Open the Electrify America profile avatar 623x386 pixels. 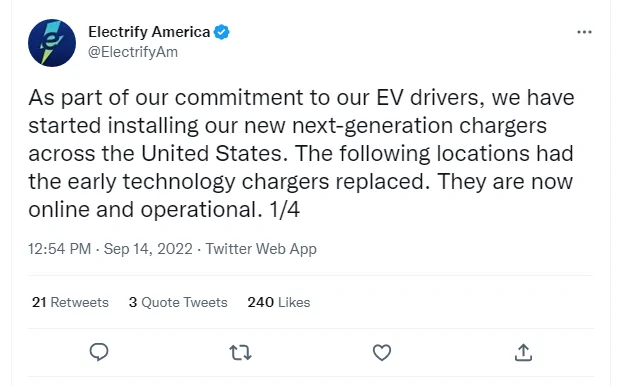tap(52, 43)
